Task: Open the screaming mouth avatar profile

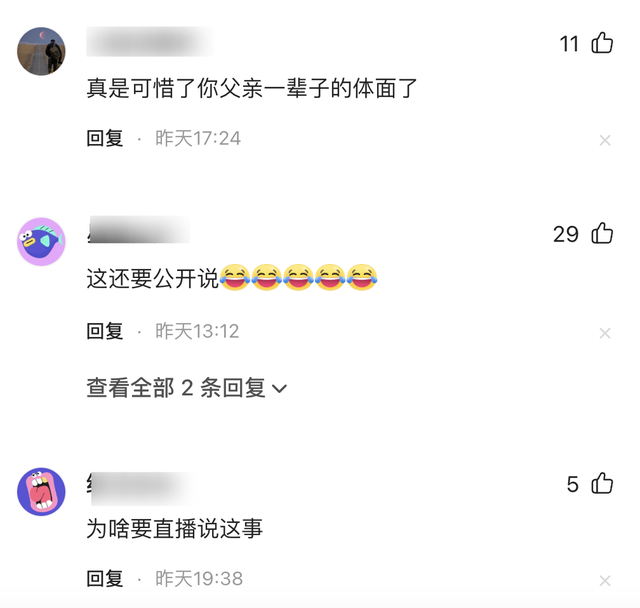Action: [x=41, y=492]
